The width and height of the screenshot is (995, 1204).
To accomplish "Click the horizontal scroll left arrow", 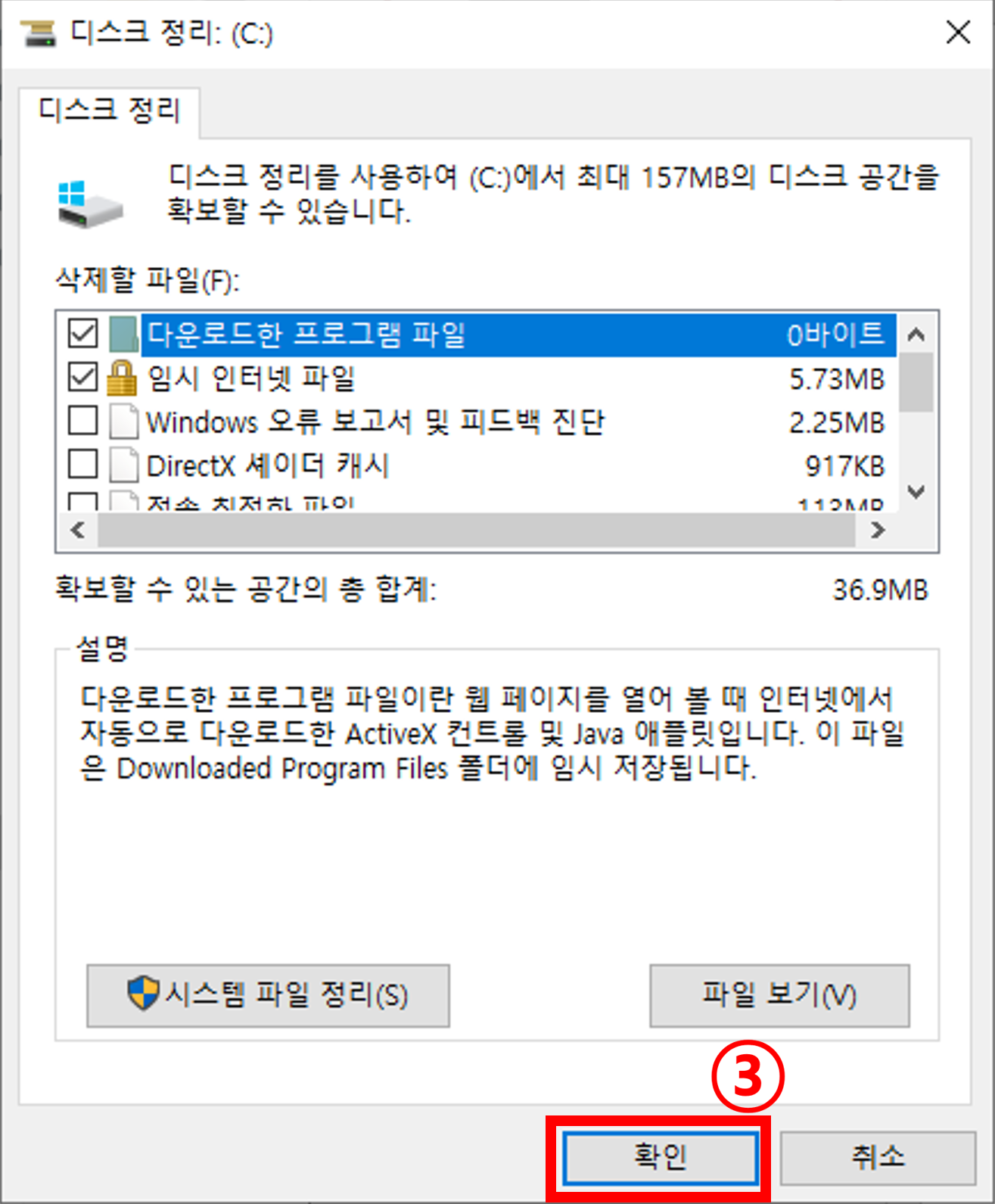I will click(x=77, y=530).
